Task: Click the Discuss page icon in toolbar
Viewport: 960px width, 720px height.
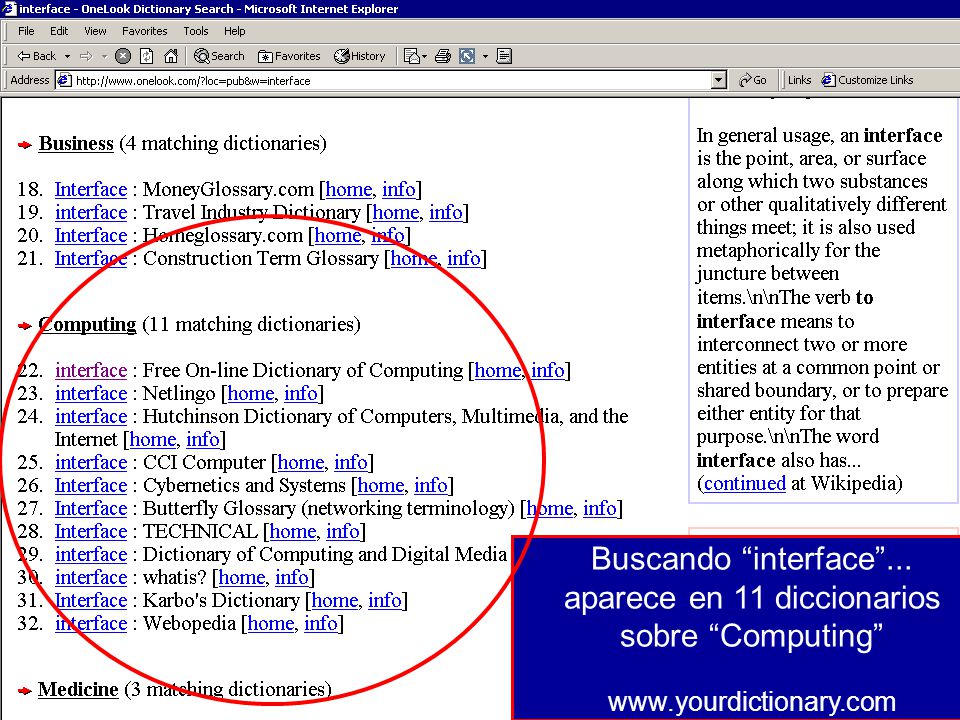Action: coord(504,56)
